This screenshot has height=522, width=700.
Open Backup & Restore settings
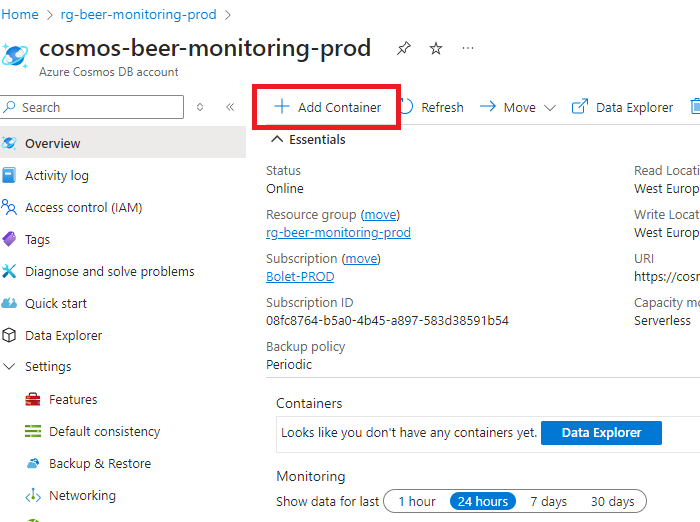[100, 464]
